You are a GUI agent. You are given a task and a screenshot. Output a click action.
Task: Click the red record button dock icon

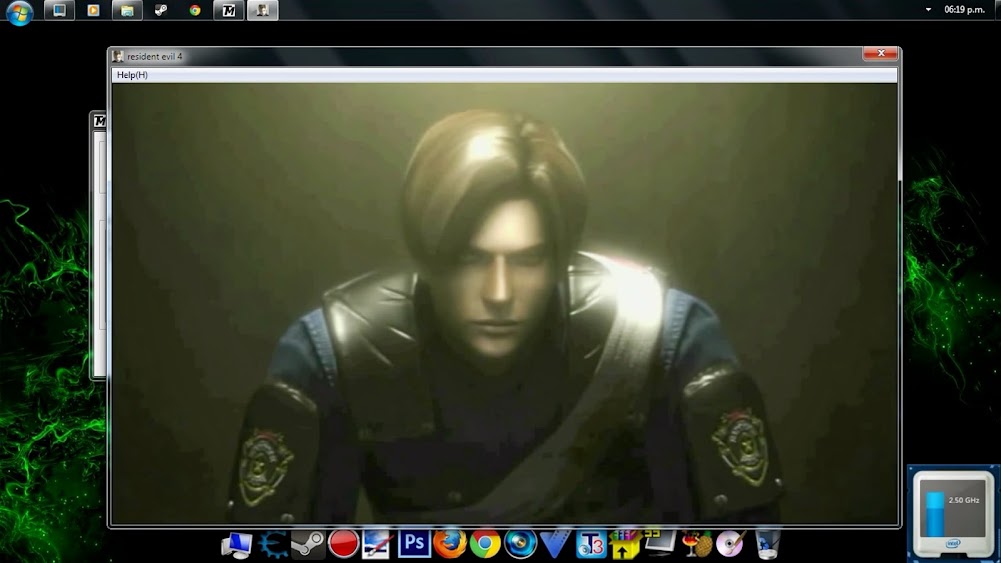click(343, 544)
